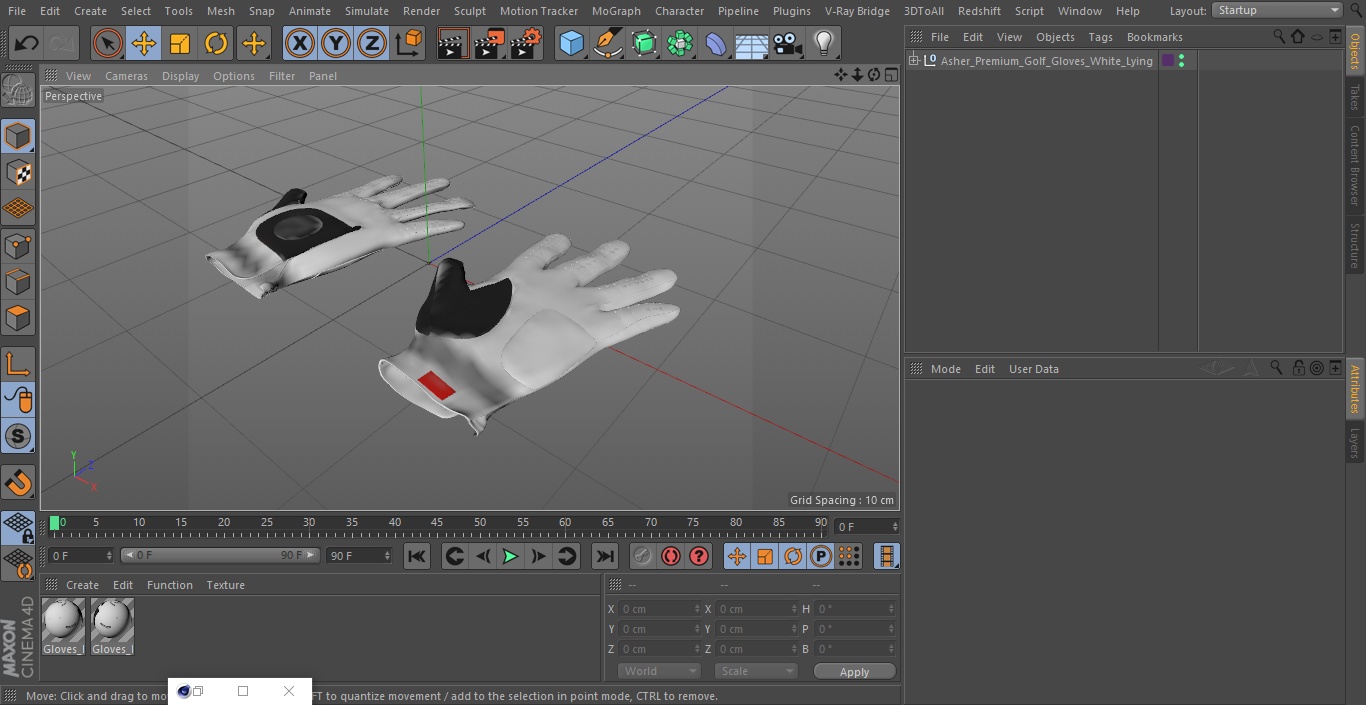Open the Mesh menu
The image size is (1366, 705).
tap(220, 11)
